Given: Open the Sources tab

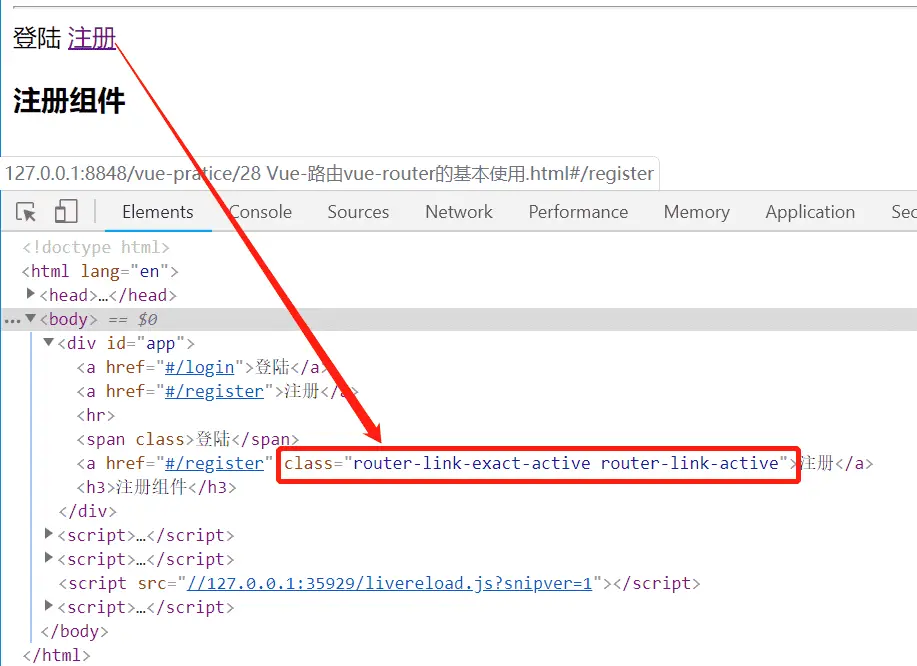Looking at the screenshot, I should coord(358,212).
